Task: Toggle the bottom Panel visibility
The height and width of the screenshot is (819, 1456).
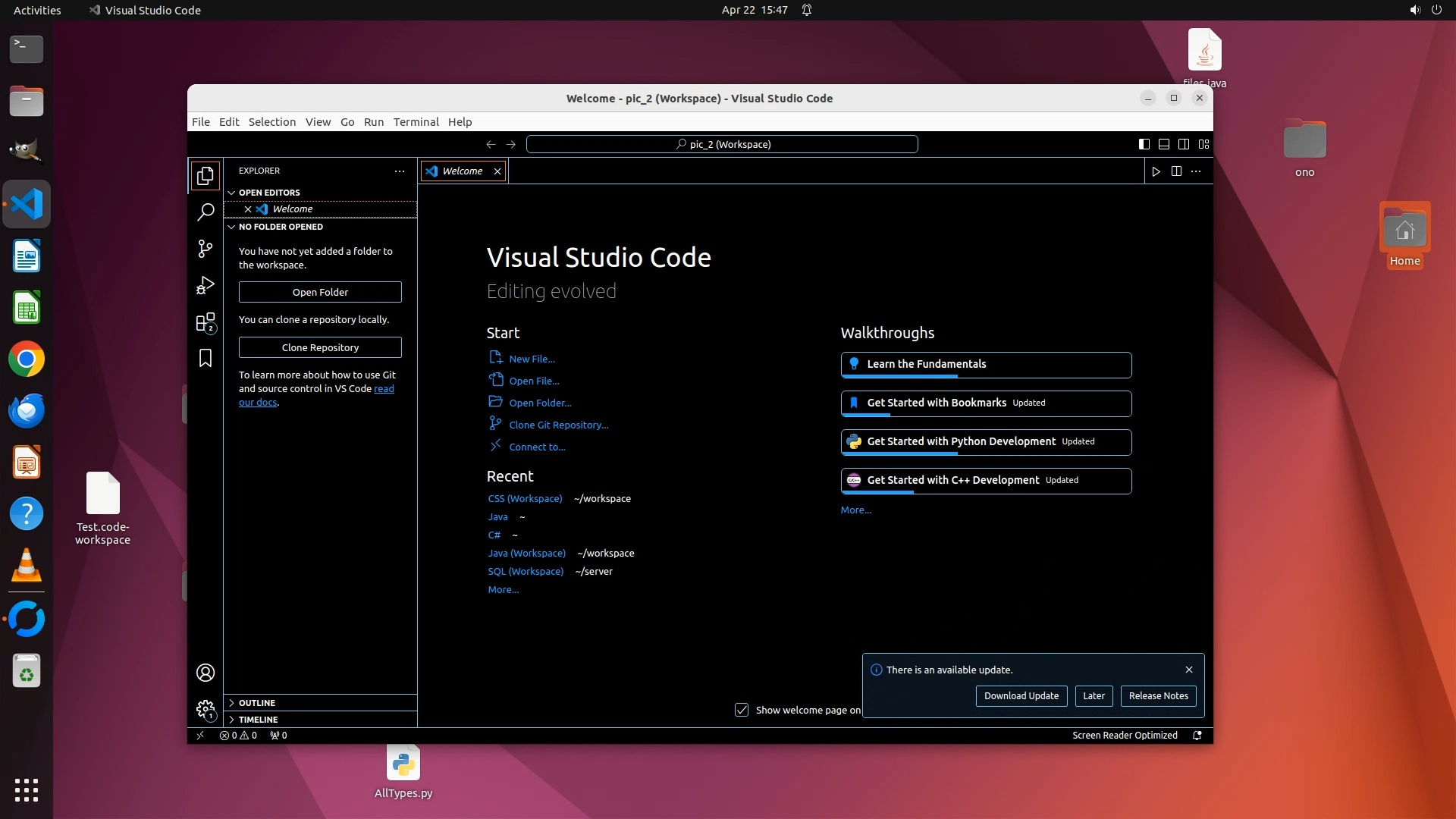Action: pyautogui.click(x=1164, y=144)
